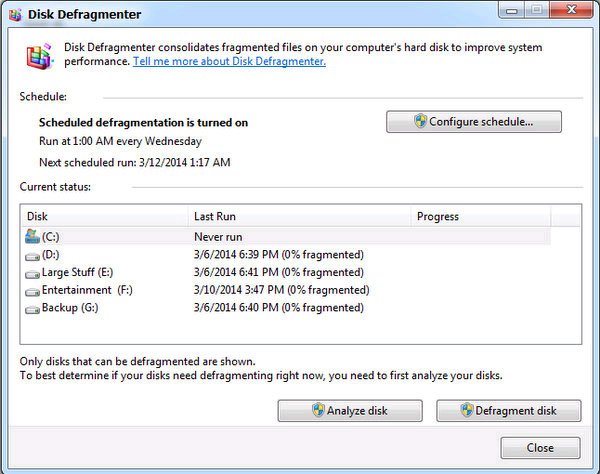This screenshot has width=600, height=474.
Task: Select the Never run entry for C:
Action: (x=218, y=237)
